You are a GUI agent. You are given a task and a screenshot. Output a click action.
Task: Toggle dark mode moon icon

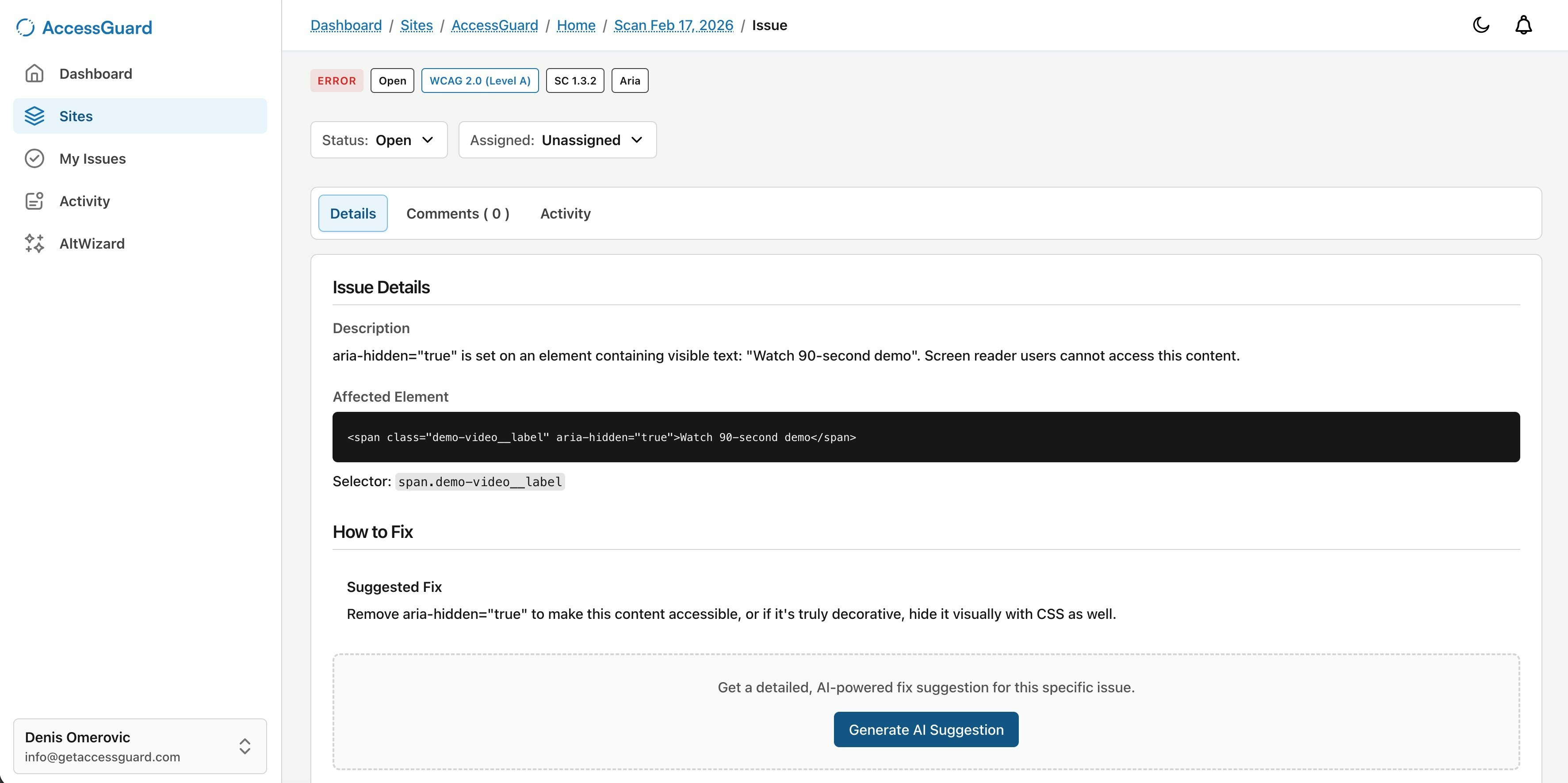pyautogui.click(x=1480, y=25)
